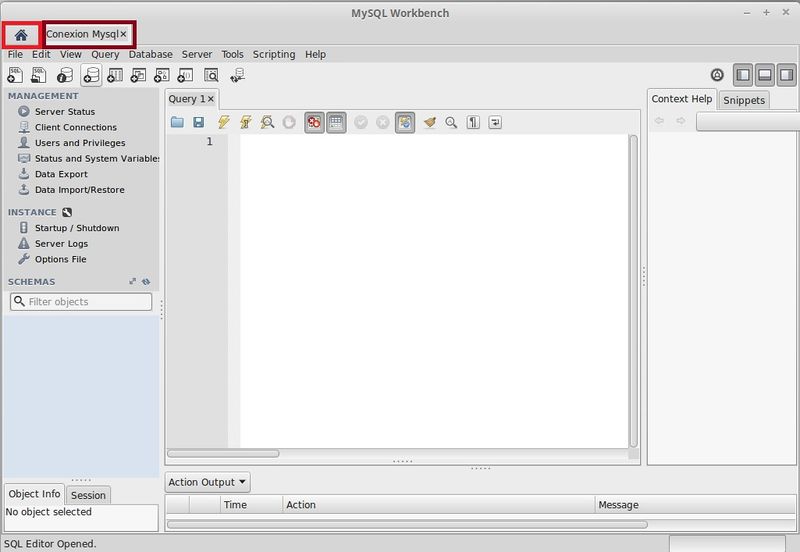800x552 pixels.
Task: Refresh the schemas list icon
Action: [146, 282]
